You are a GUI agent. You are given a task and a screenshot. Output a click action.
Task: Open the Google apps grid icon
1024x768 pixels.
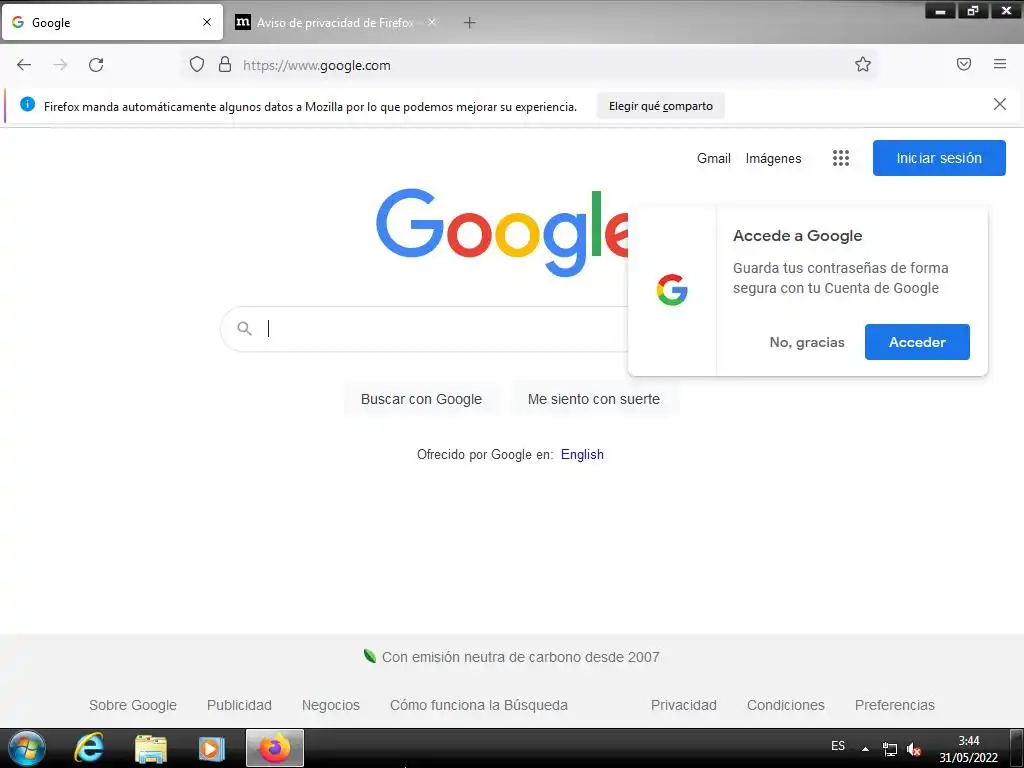(841, 158)
